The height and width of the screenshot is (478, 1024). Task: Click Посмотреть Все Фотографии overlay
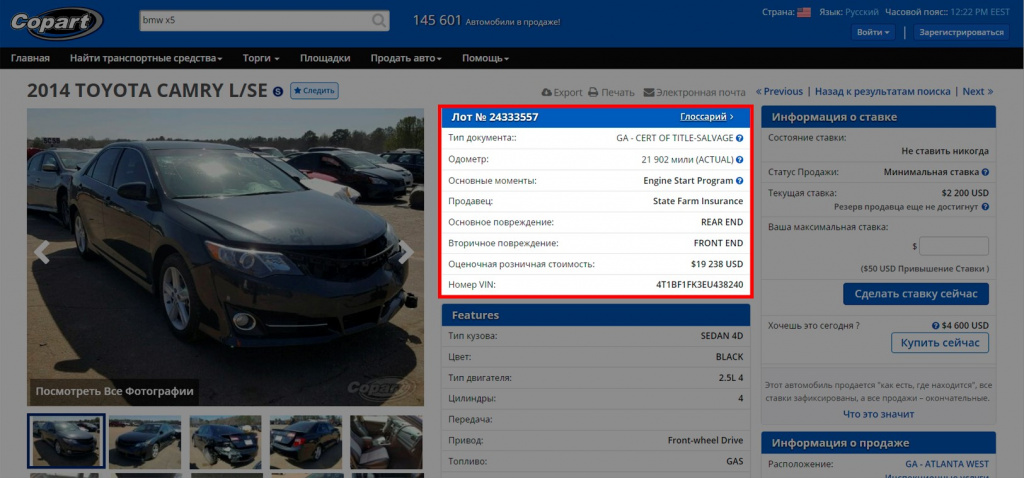(114, 392)
